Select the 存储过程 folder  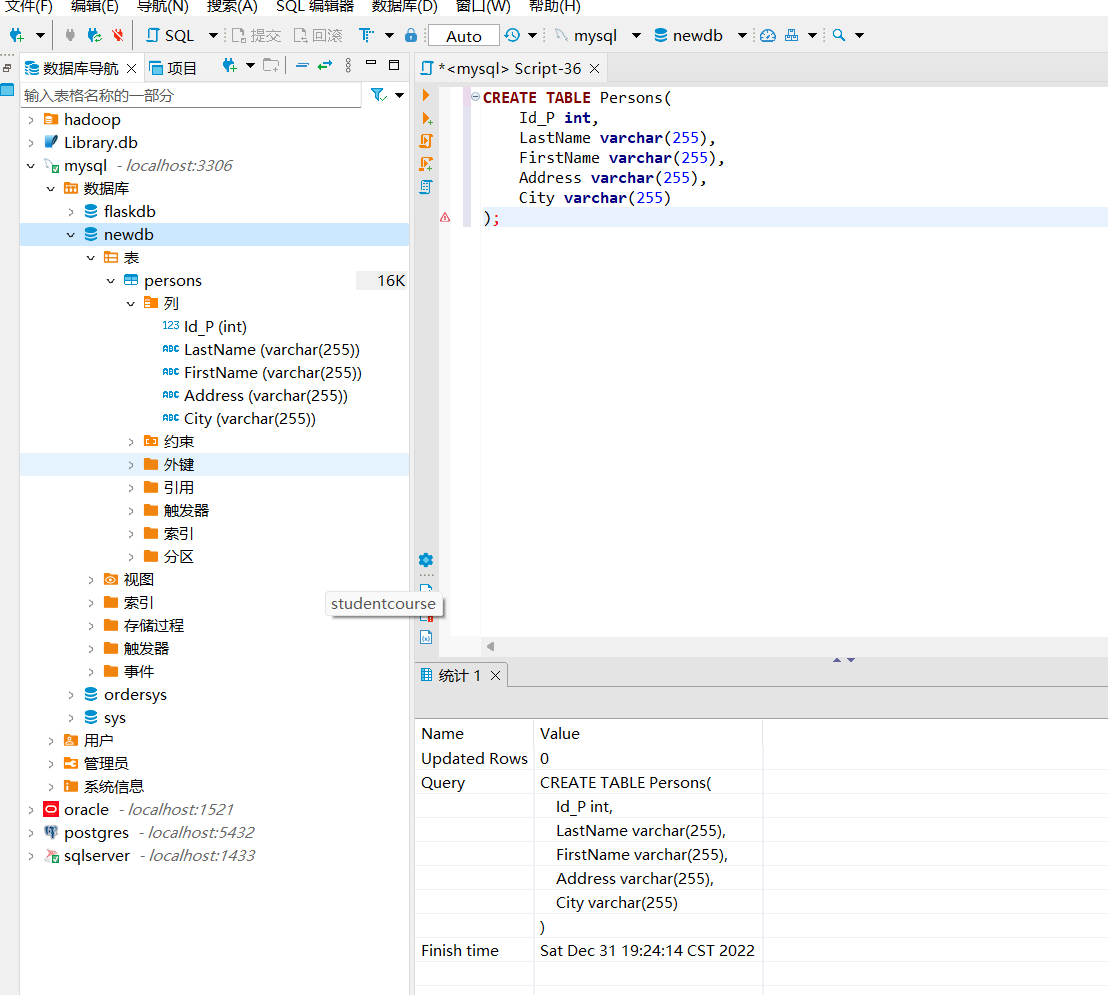(153, 626)
